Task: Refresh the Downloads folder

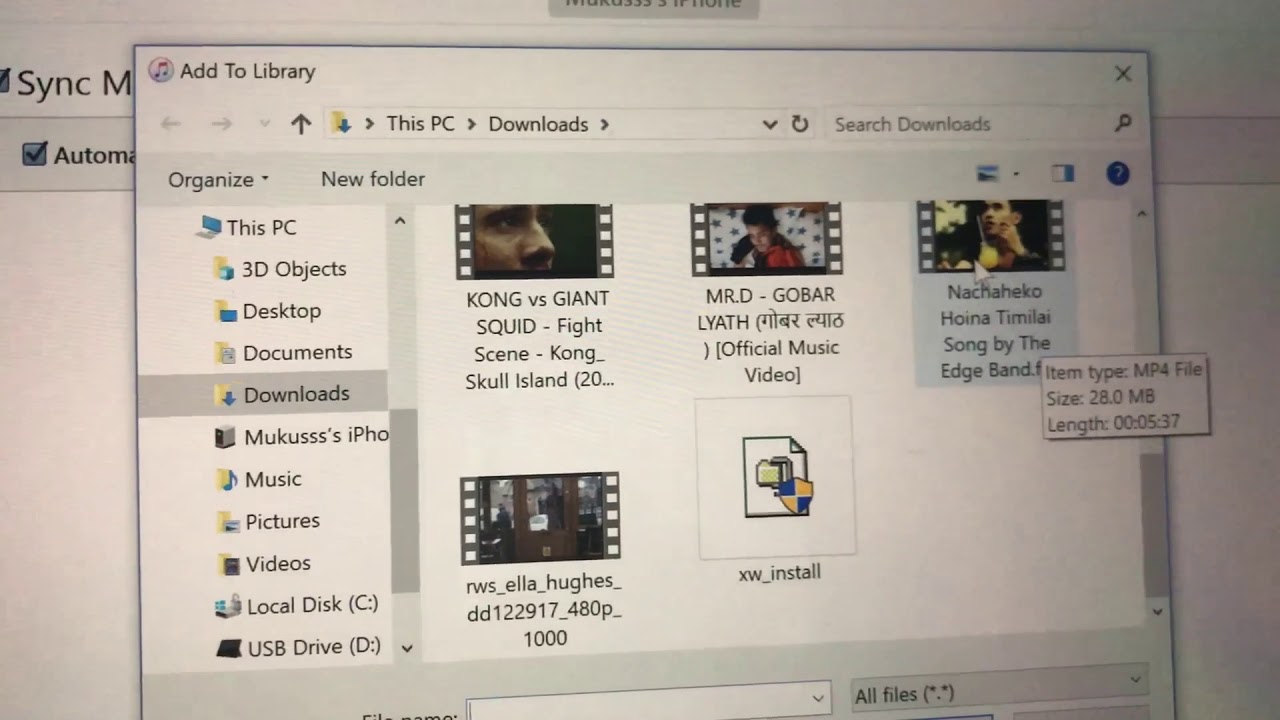Action: coord(799,124)
